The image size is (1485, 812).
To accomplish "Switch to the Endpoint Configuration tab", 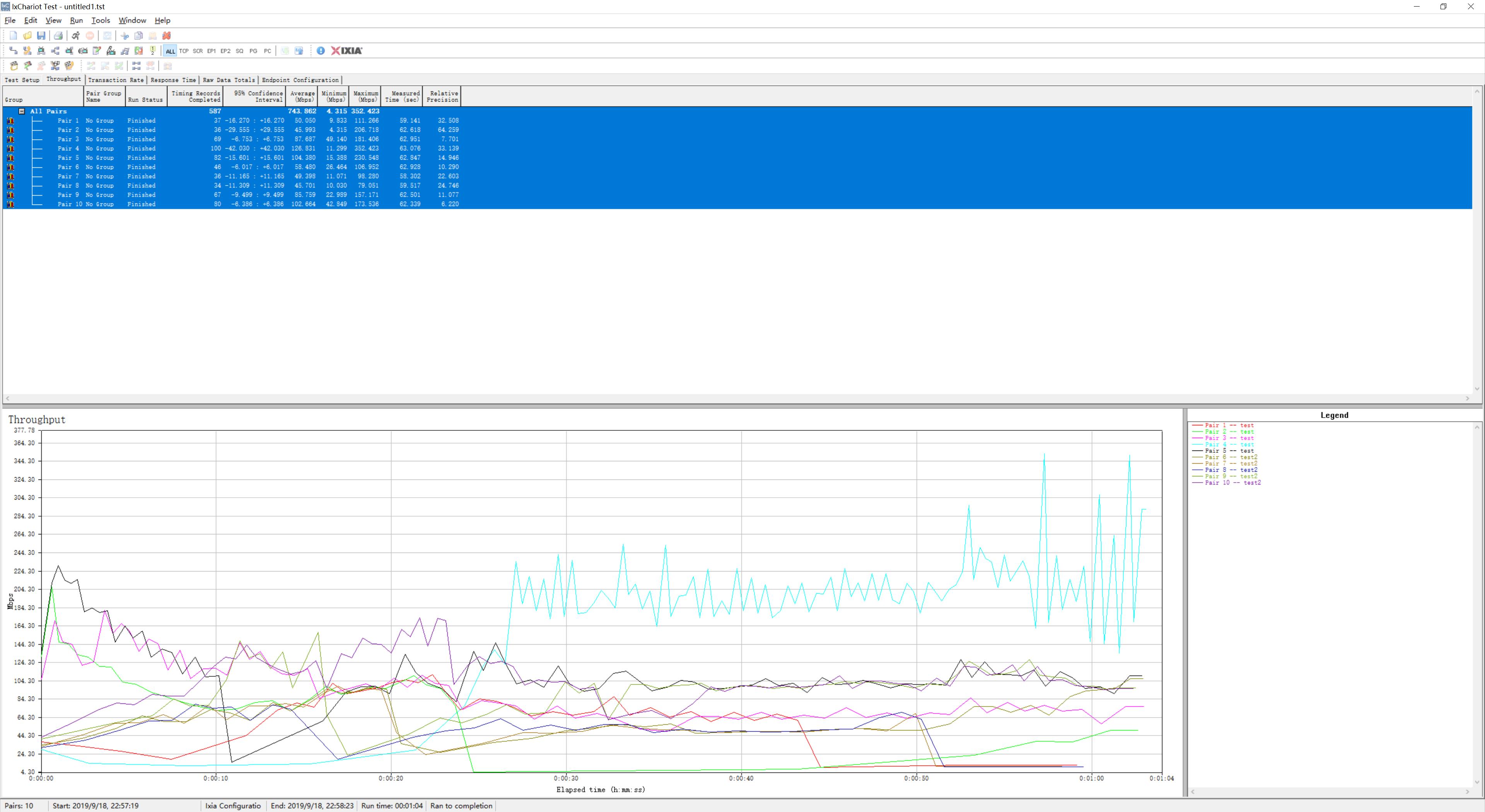I will 300,80.
